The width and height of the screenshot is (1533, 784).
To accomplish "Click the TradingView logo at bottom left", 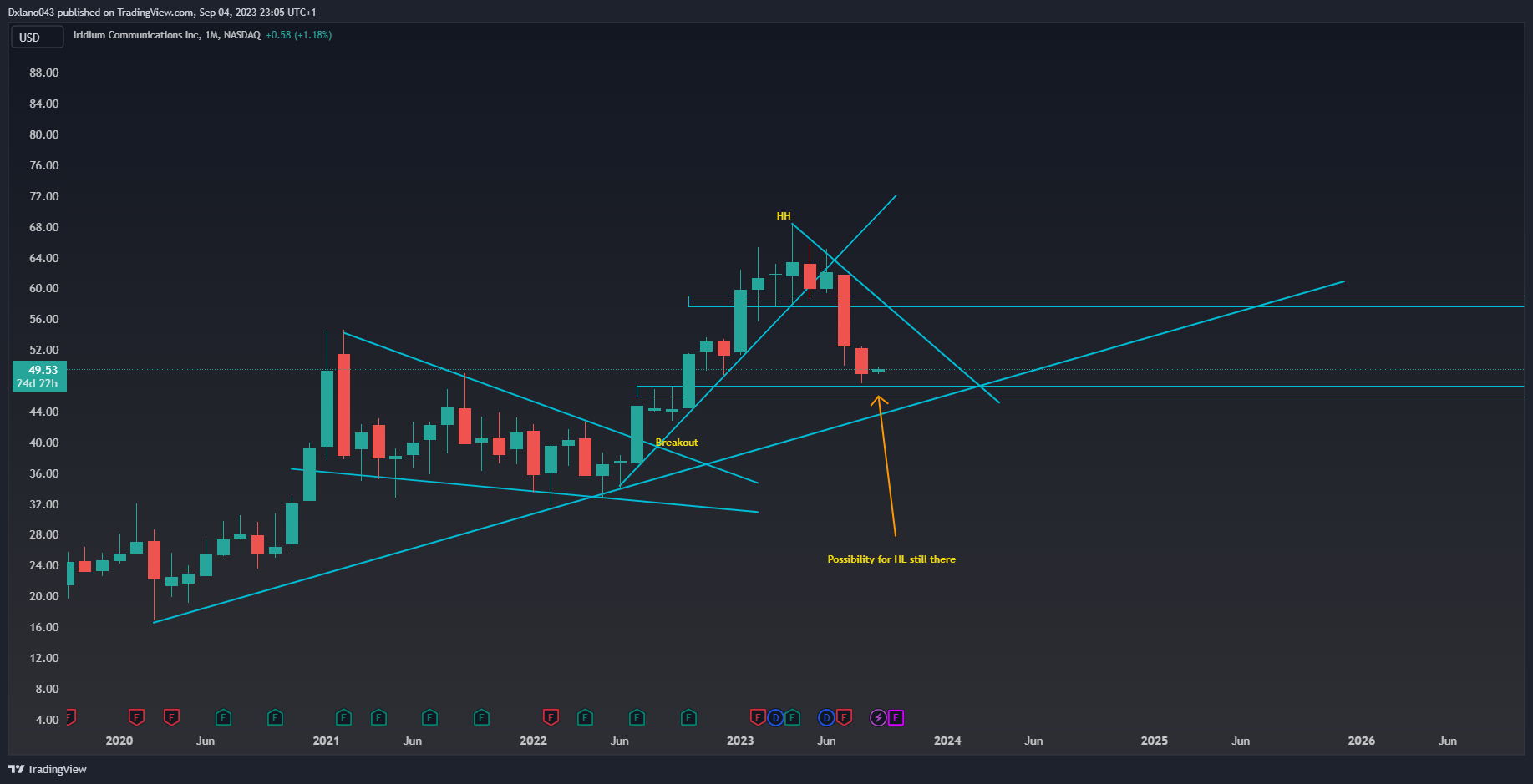I will click(48, 769).
